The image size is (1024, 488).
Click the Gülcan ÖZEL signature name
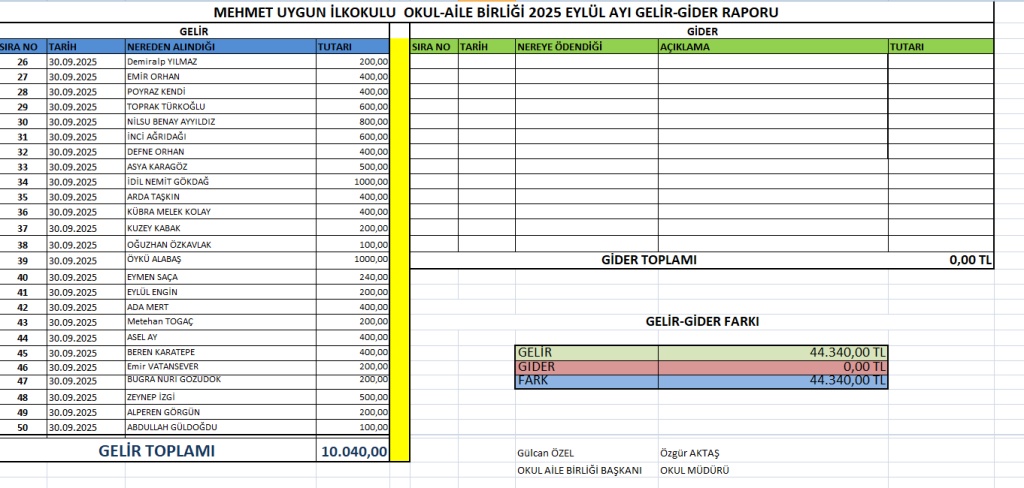[546, 453]
